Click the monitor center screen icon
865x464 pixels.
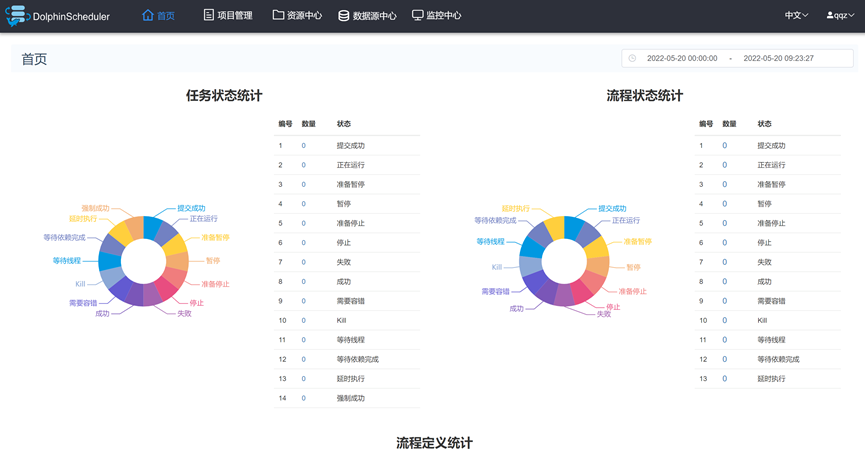coord(418,15)
